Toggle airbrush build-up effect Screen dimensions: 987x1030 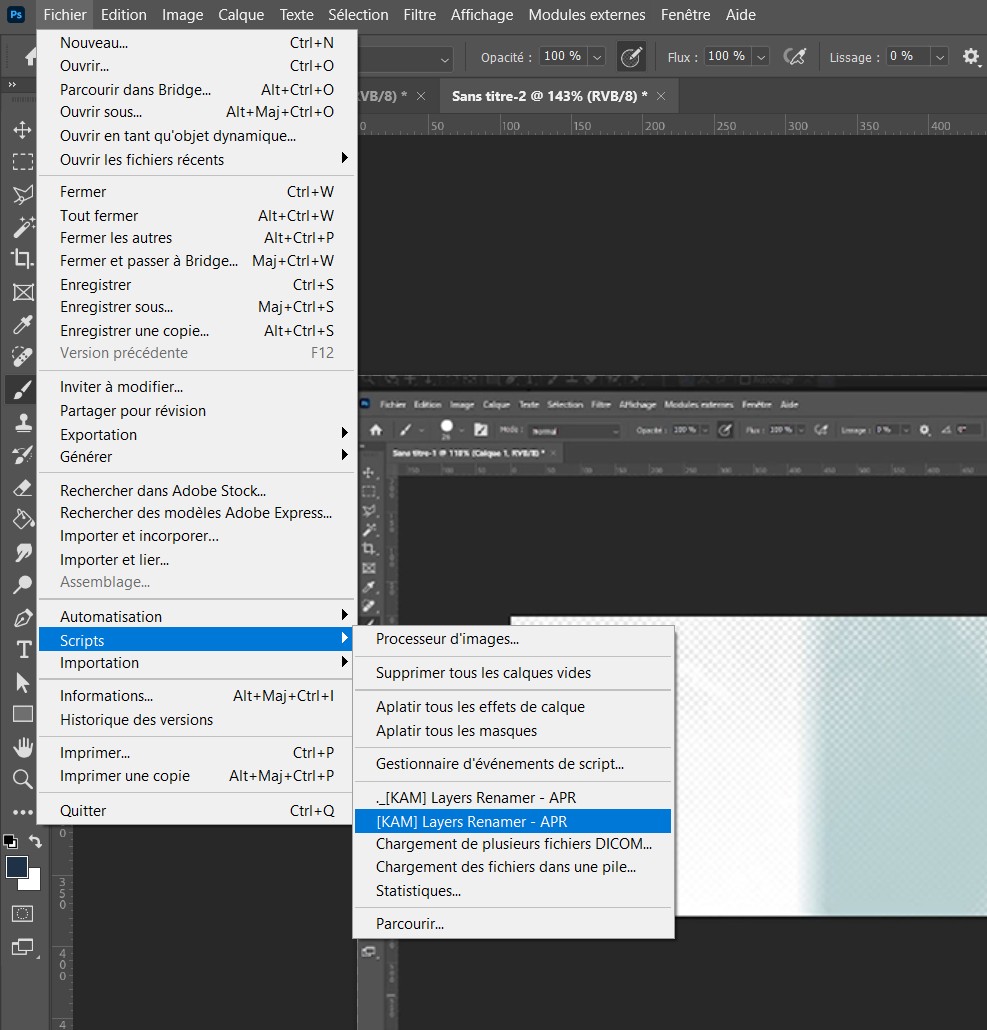click(795, 57)
